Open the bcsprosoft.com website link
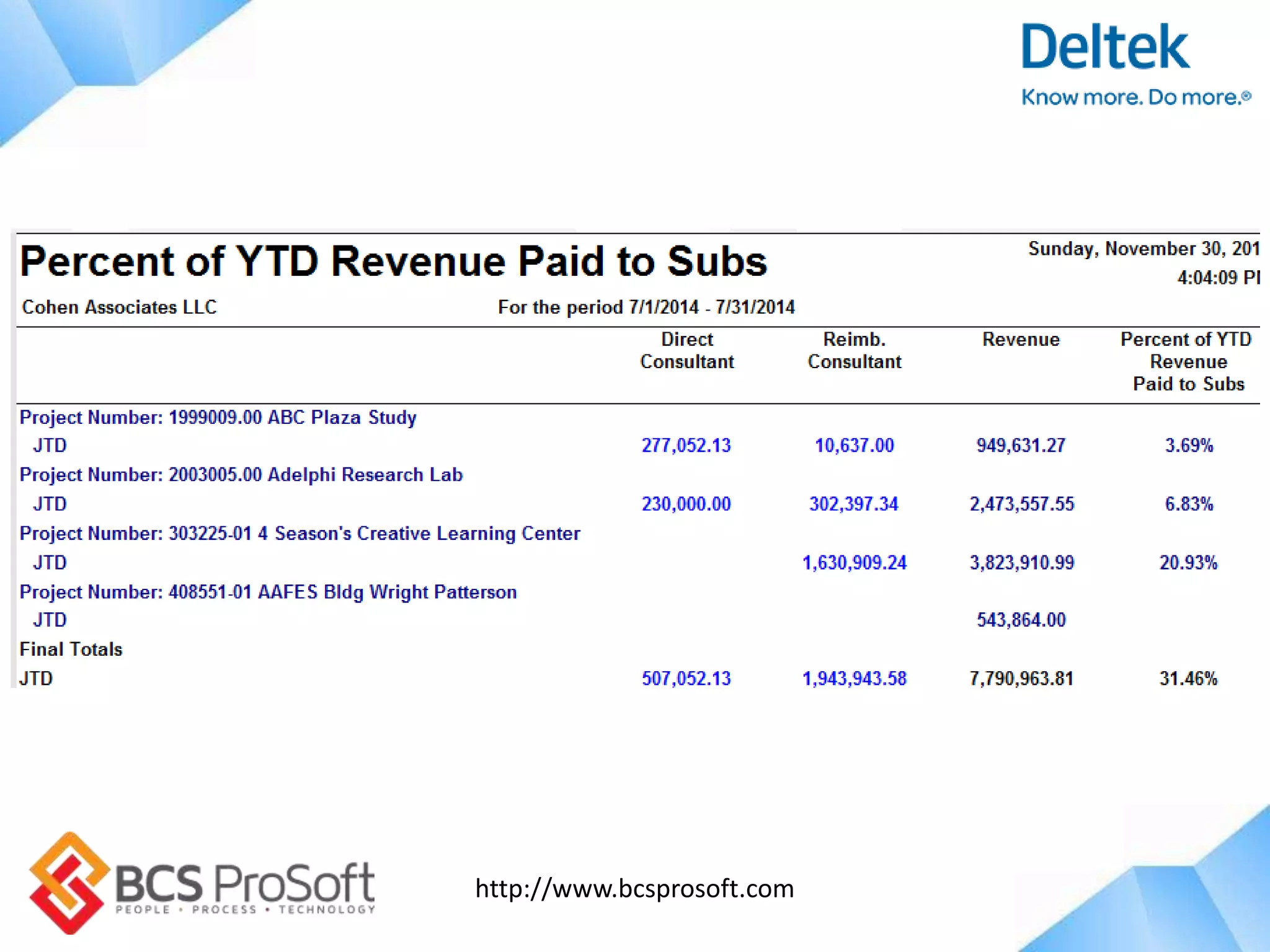1270x952 pixels. click(x=634, y=888)
